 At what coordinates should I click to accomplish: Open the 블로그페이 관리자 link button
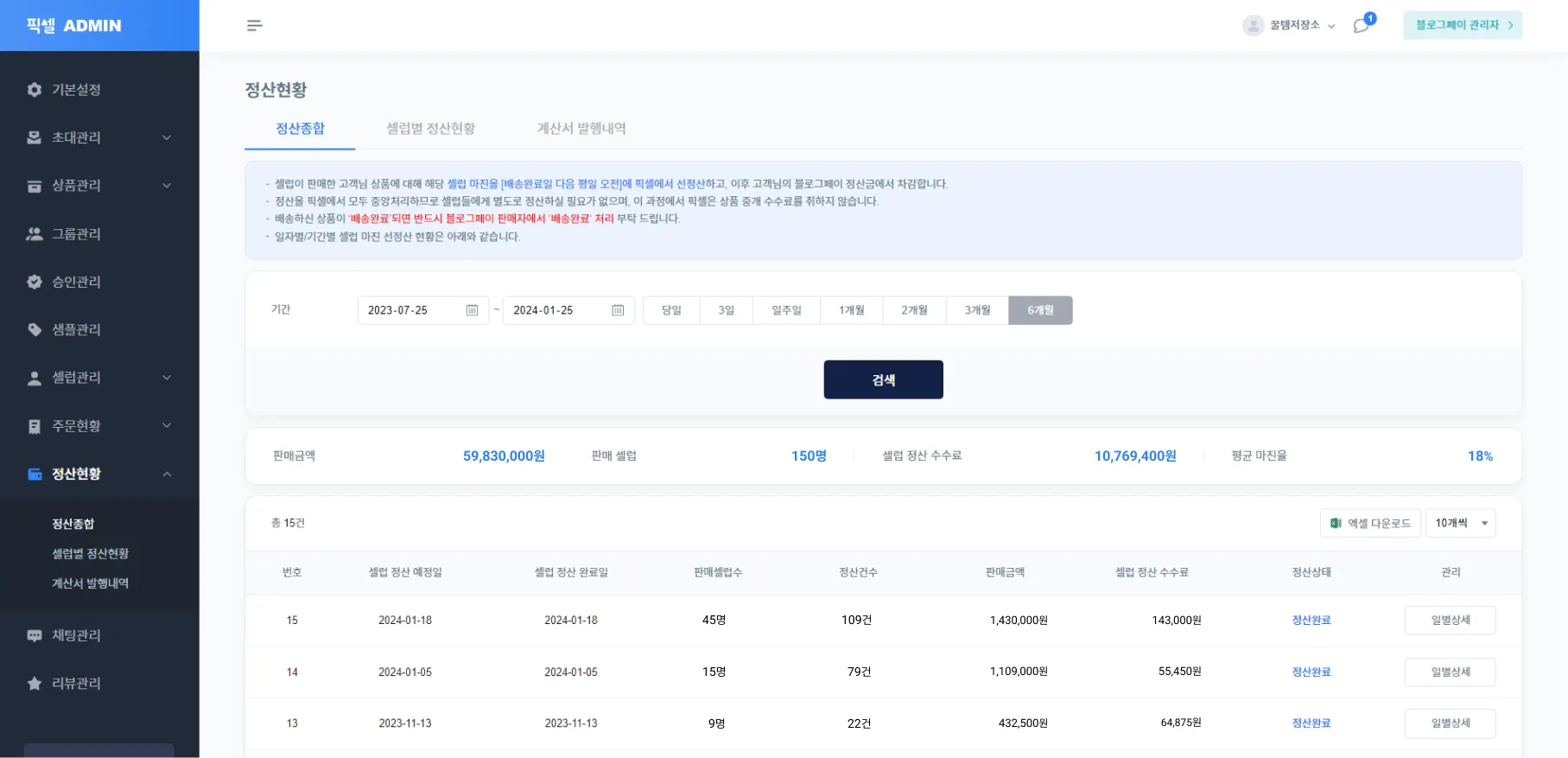click(x=1463, y=25)
